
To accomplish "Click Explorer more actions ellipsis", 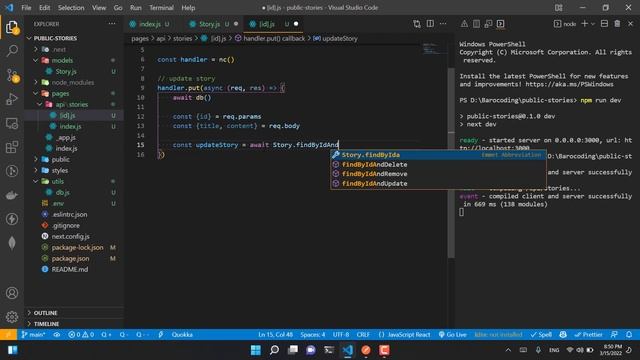I will 112,24.
